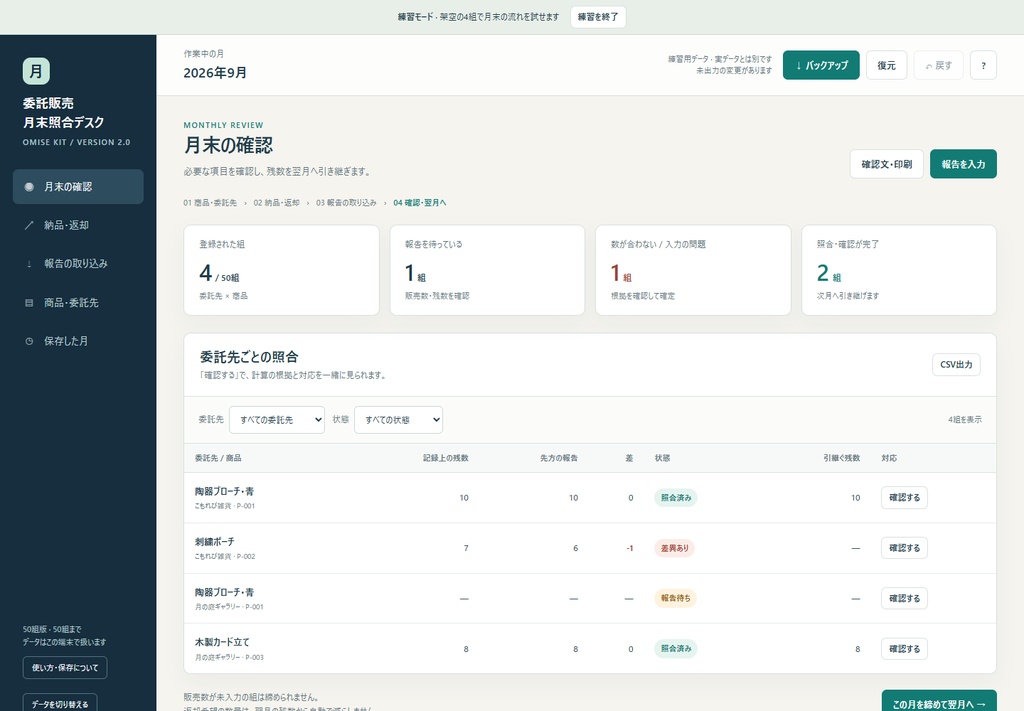
Task: Go to step 03 報告の取り込み breadcrumb
Action: (346, 203)
